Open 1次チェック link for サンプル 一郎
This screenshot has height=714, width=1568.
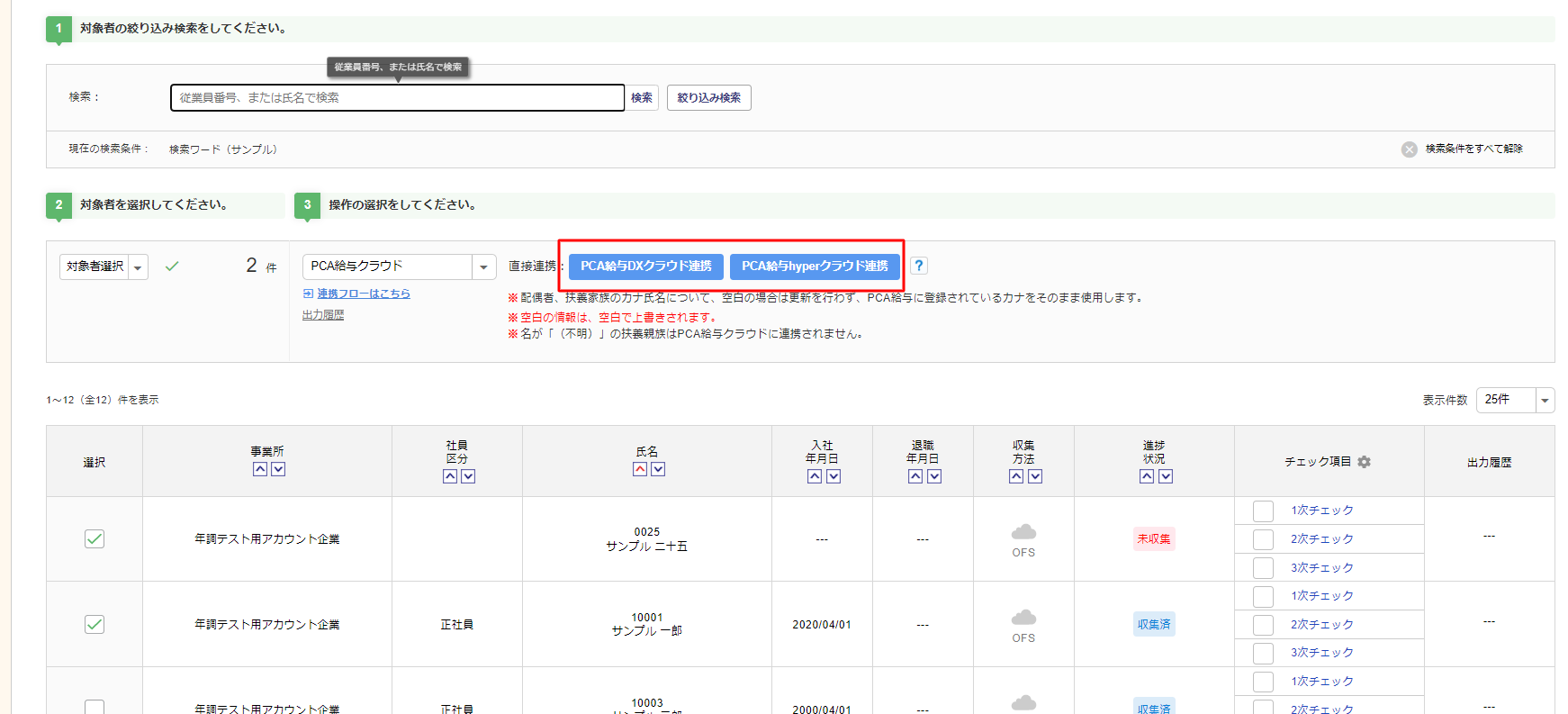(x=1322, y=596)
